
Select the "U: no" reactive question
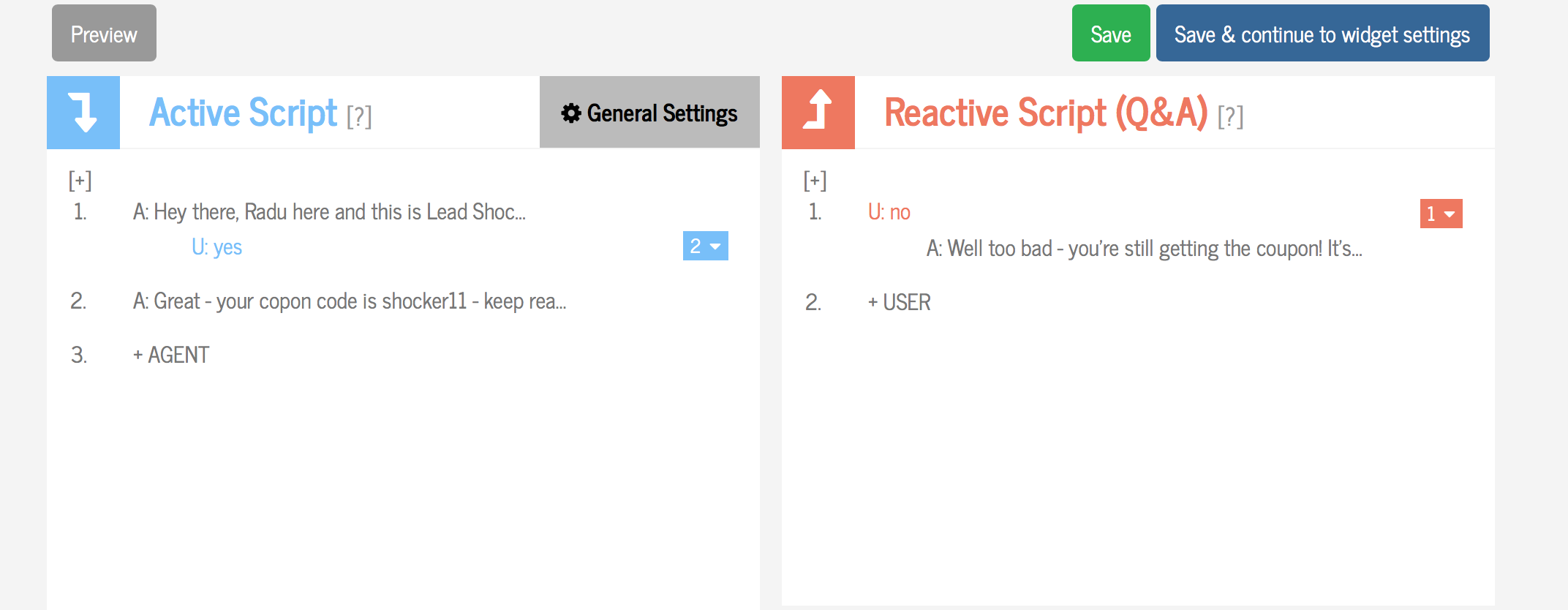point(889,213)
